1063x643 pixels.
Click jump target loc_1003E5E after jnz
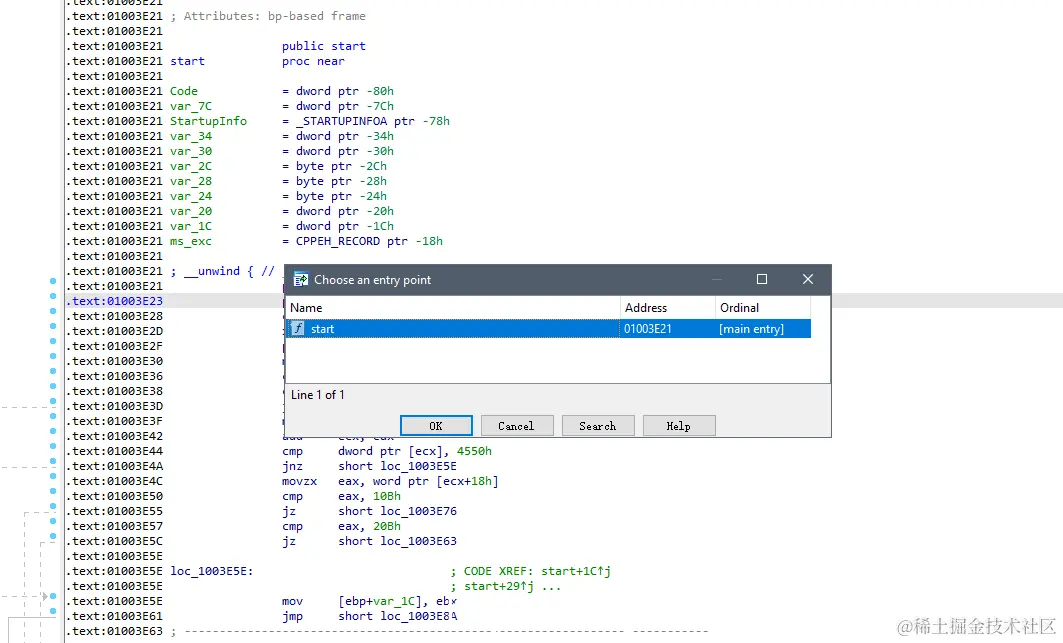pyautogui.click(x=418, y=466)
